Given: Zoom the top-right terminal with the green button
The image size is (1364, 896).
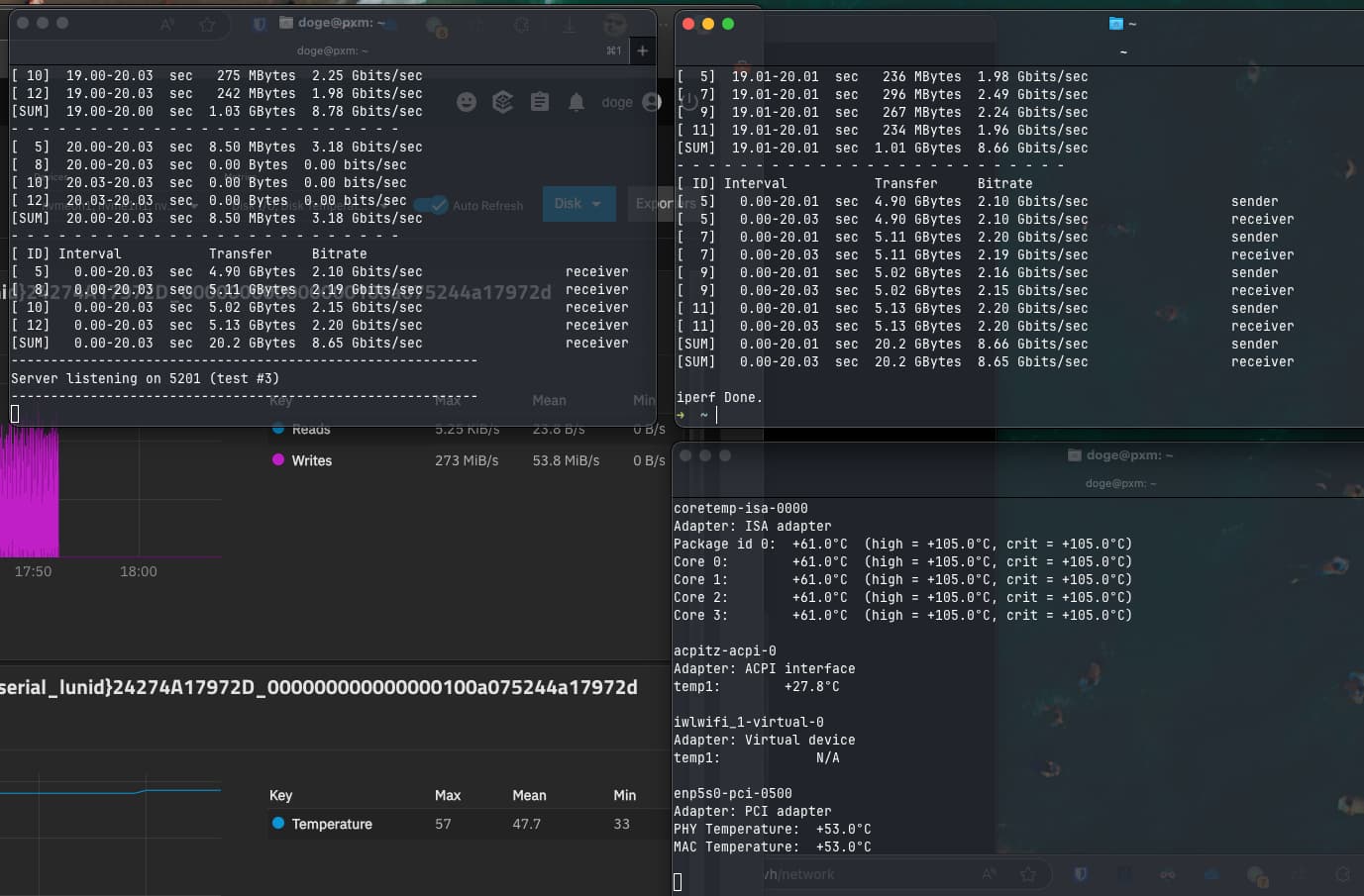Looking at the screenshot, I should (x=728, y=24).
